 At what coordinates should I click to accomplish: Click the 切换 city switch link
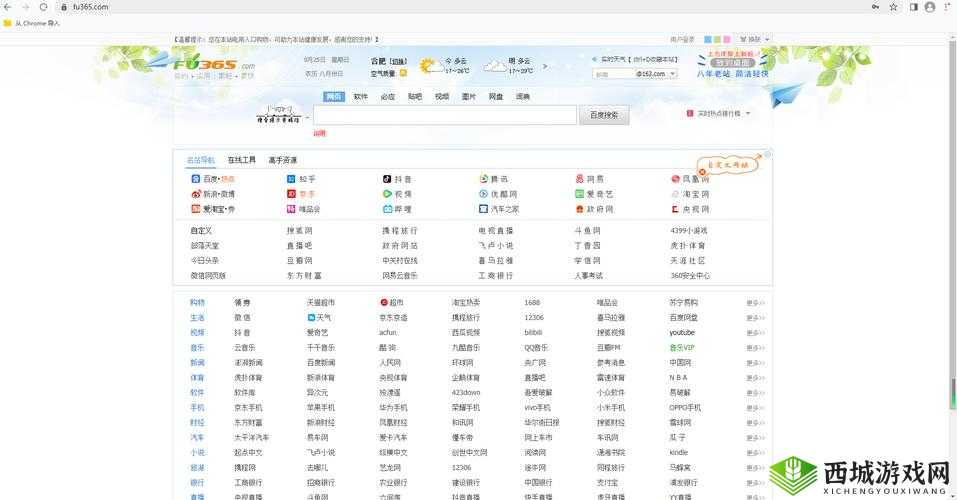click(399, 62)
